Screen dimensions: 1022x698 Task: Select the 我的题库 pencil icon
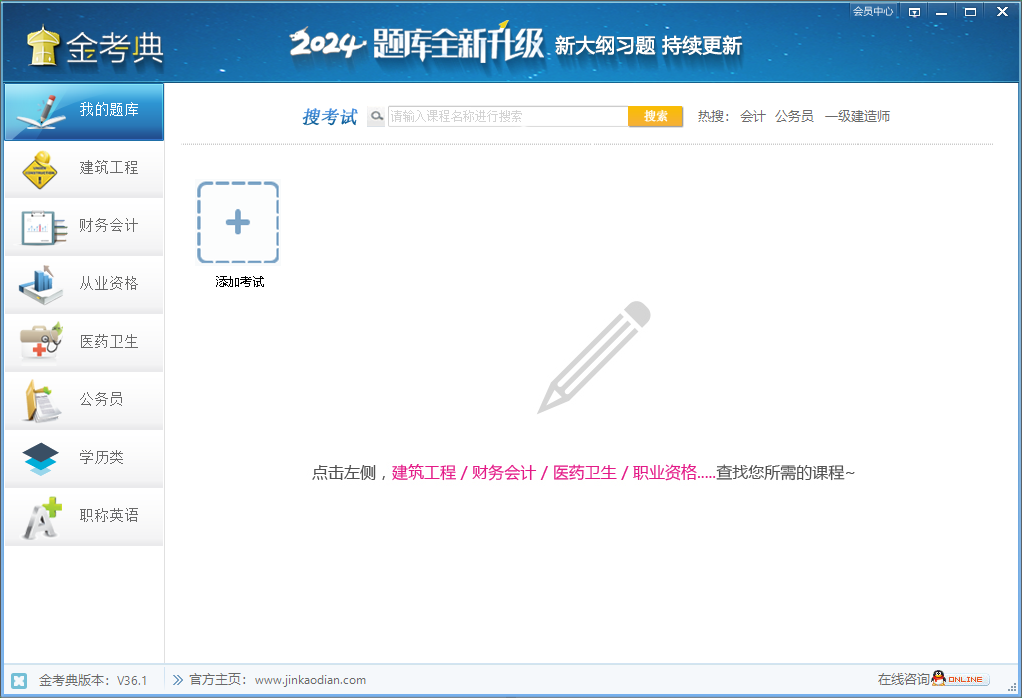(40, 110)
